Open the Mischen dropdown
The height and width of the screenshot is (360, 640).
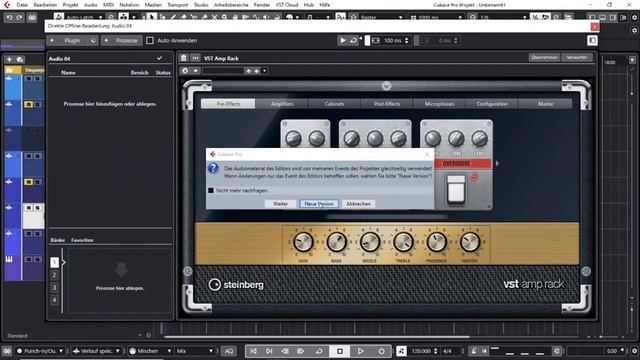click(150, 351)
